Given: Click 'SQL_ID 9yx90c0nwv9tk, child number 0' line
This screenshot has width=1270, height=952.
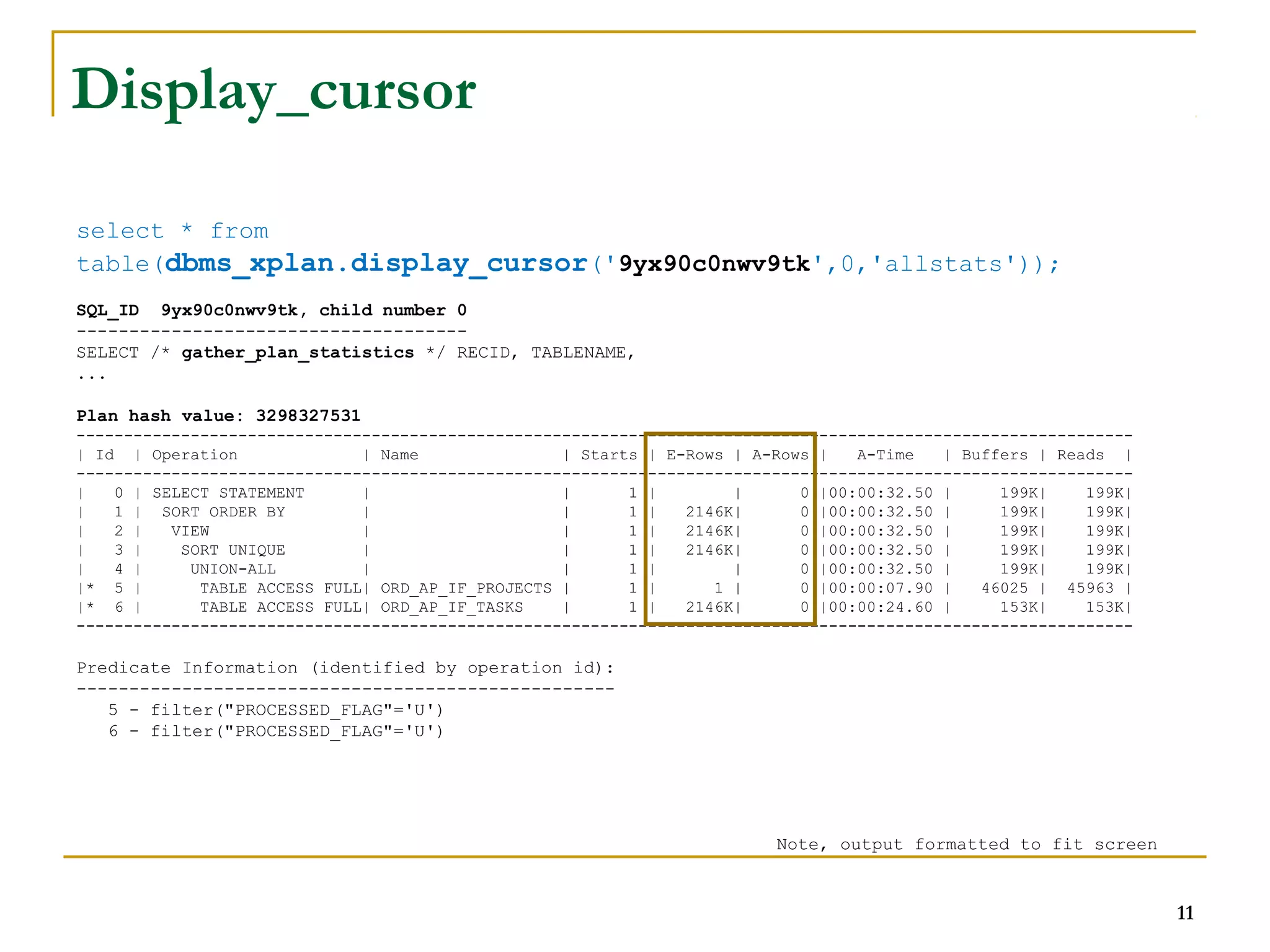Looking at the screenshot, I should [x=272, y=311].
